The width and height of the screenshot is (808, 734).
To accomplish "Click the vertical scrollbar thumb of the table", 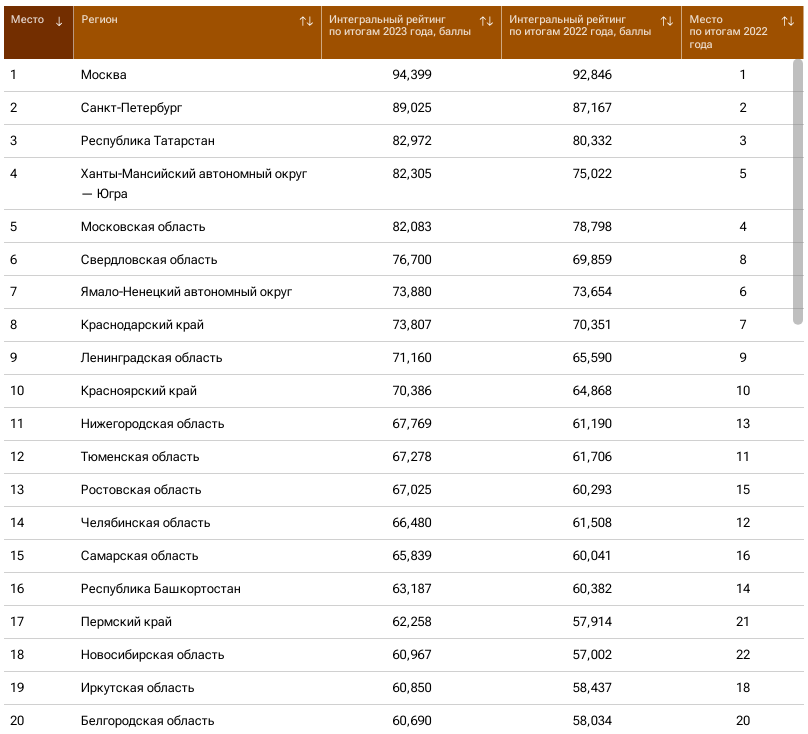I will coord(797,190).
